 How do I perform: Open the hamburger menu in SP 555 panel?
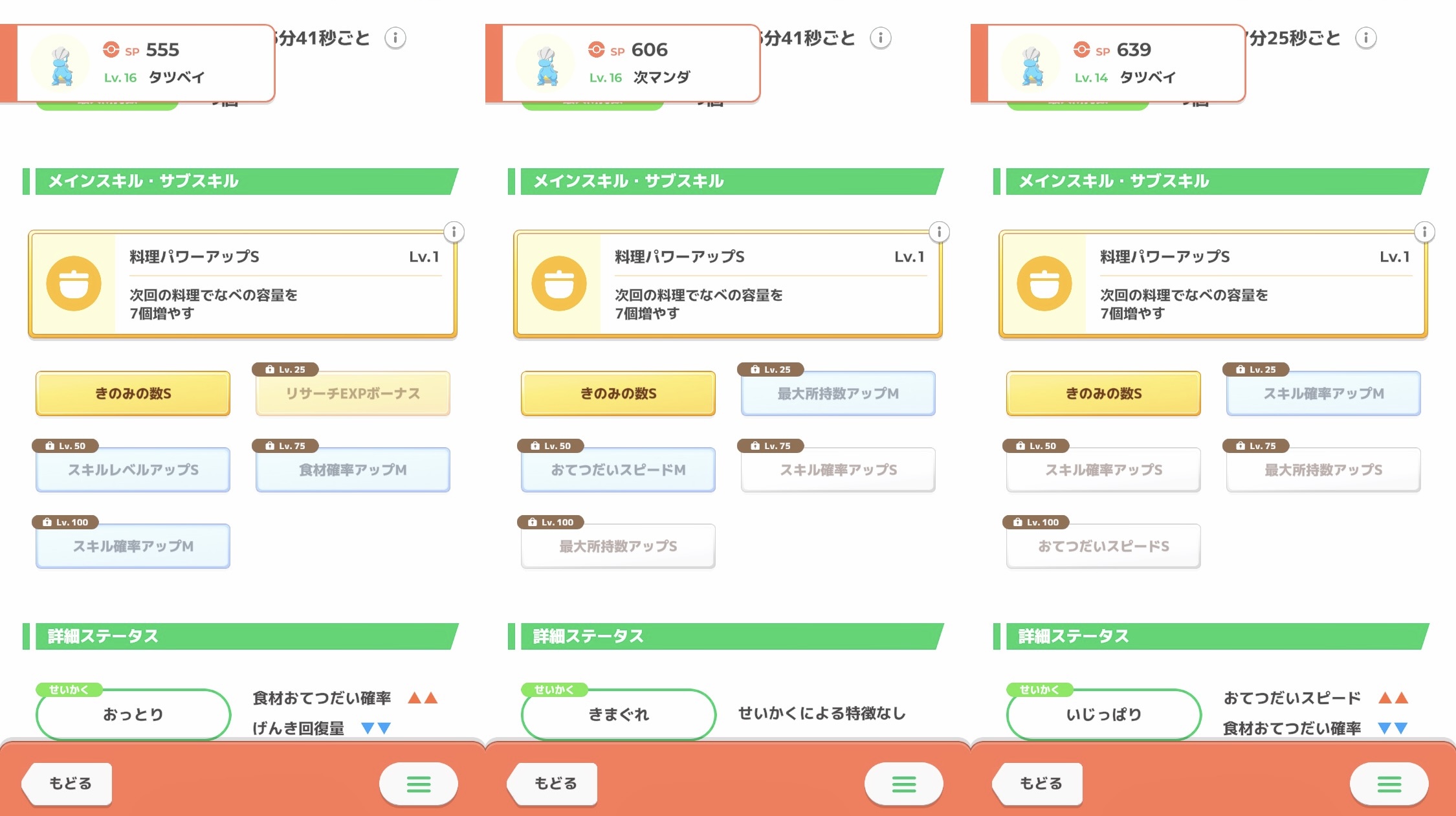tap(418, 784)
